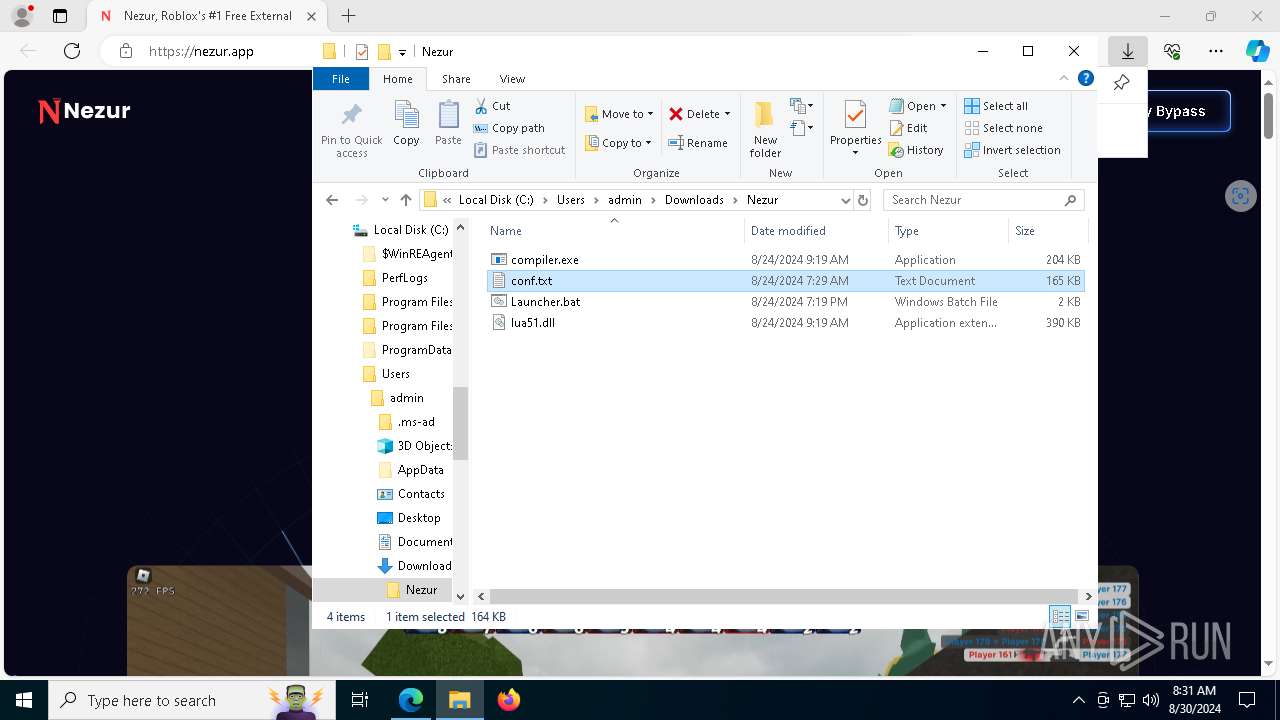Click the Open ribbon button
Viewport: 1280px width, 720px height.
coord(913,106)
